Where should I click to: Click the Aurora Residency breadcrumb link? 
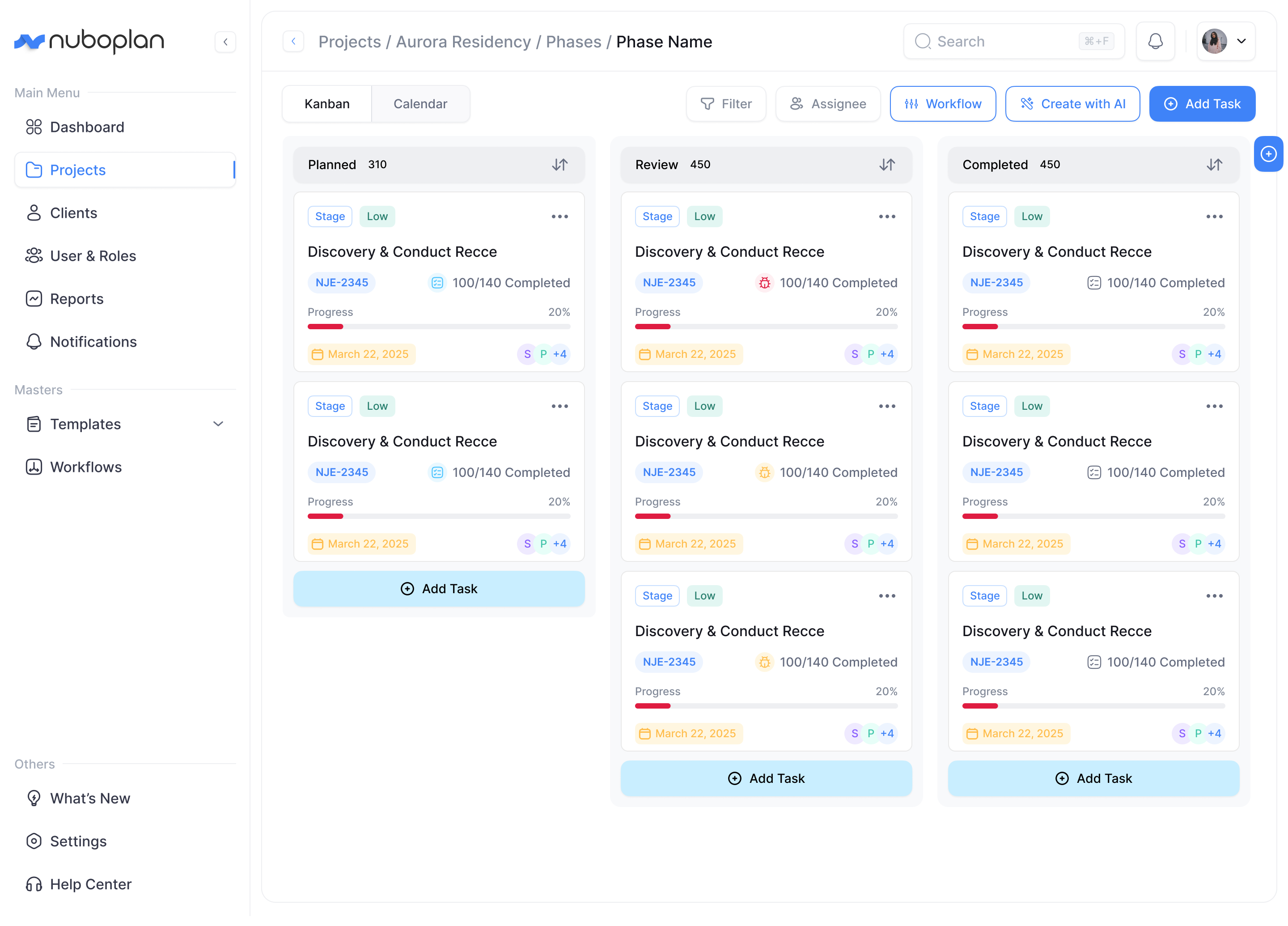point(463,42)
